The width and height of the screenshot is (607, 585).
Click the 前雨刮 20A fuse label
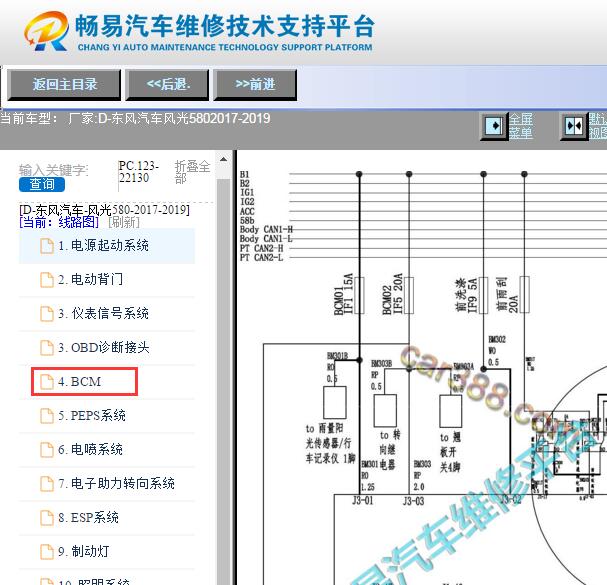tap(508, 295)
